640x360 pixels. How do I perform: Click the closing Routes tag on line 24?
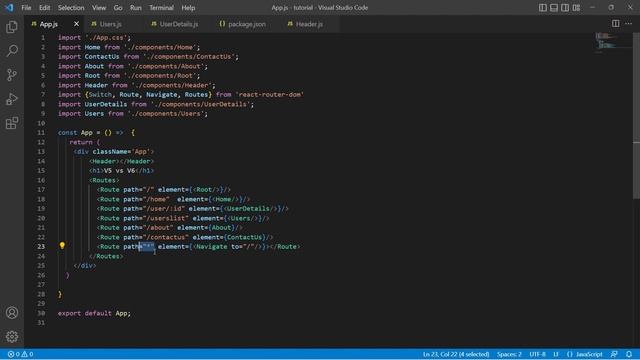click(x=106, y=256)
